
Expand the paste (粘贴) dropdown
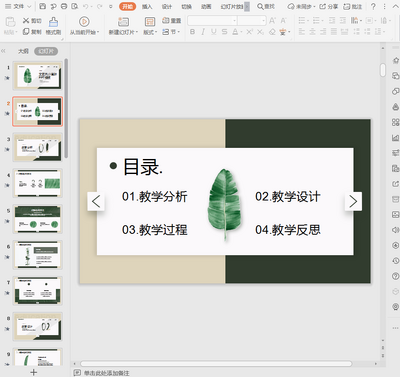click(x=10, y=32)
